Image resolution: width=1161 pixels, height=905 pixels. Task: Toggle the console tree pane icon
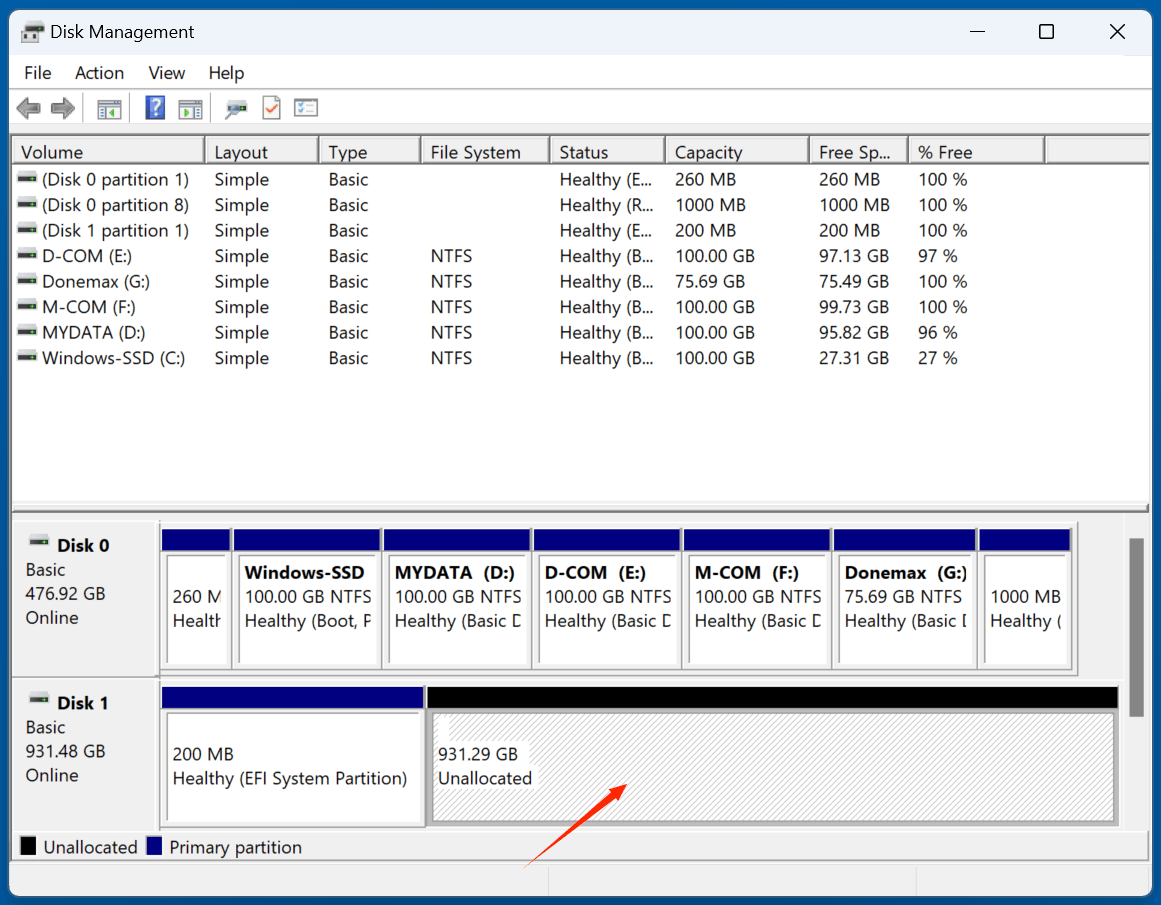[x=109, y=107]
